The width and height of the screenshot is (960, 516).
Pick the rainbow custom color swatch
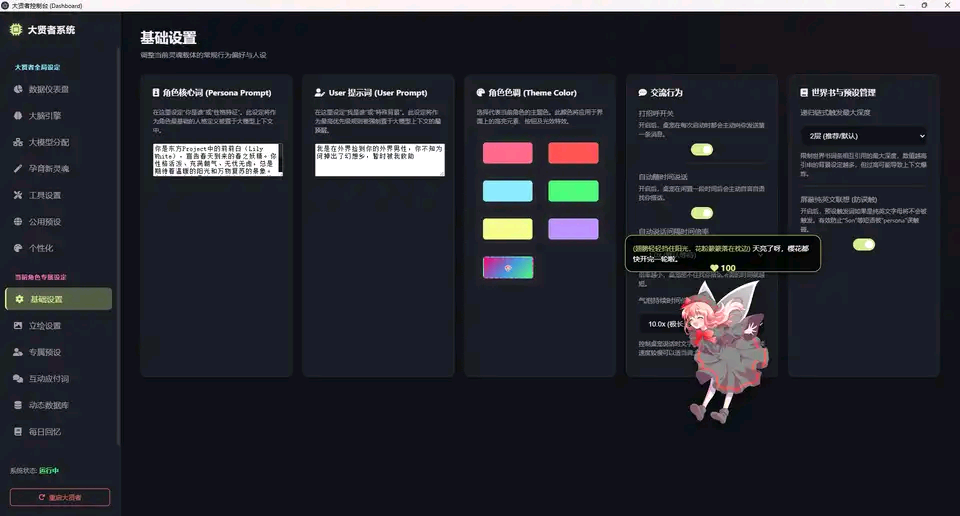(508, 267)
